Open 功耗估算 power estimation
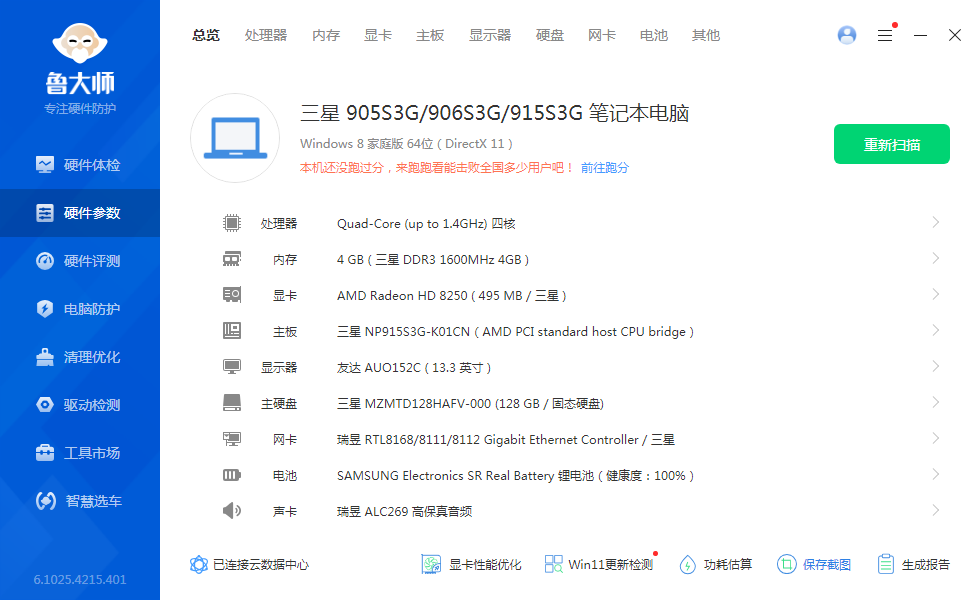Screen dimensions: 980x600 point(716,565)
